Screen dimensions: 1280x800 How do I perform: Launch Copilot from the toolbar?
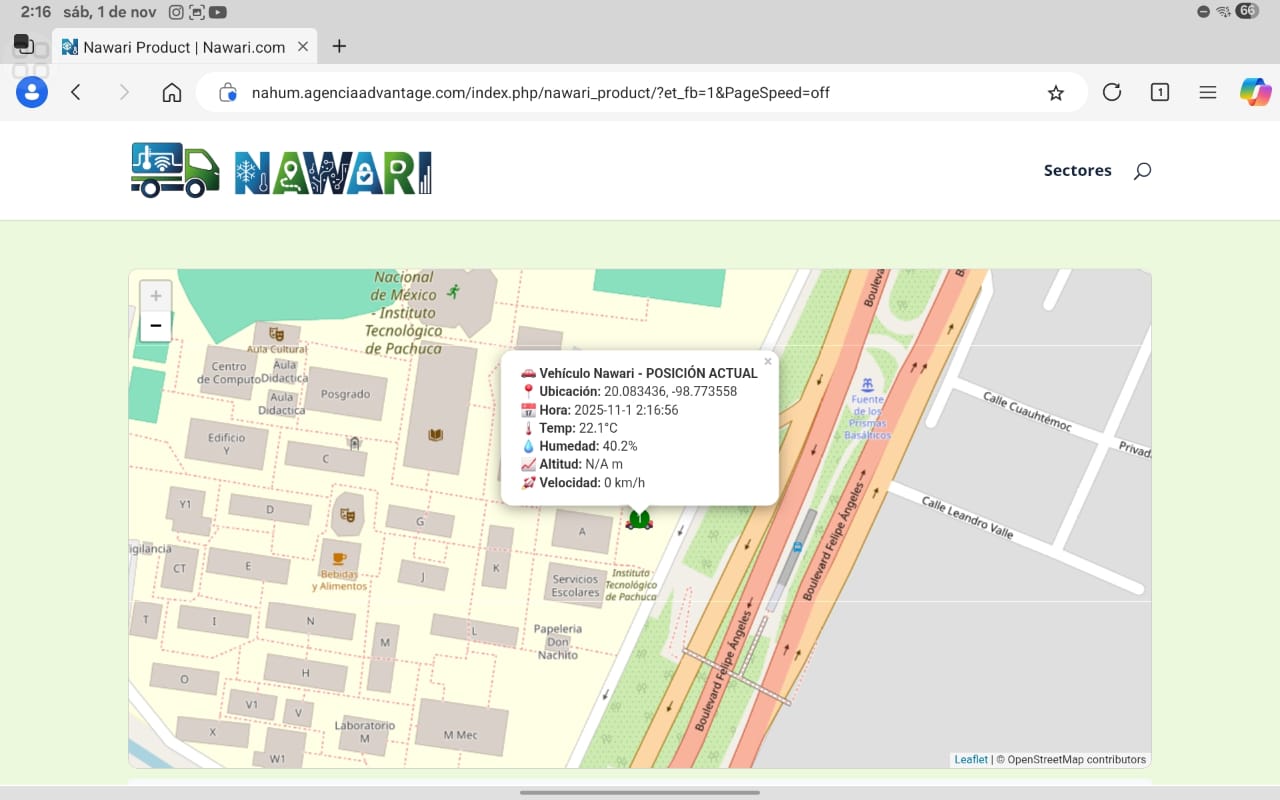[1255, 92]
